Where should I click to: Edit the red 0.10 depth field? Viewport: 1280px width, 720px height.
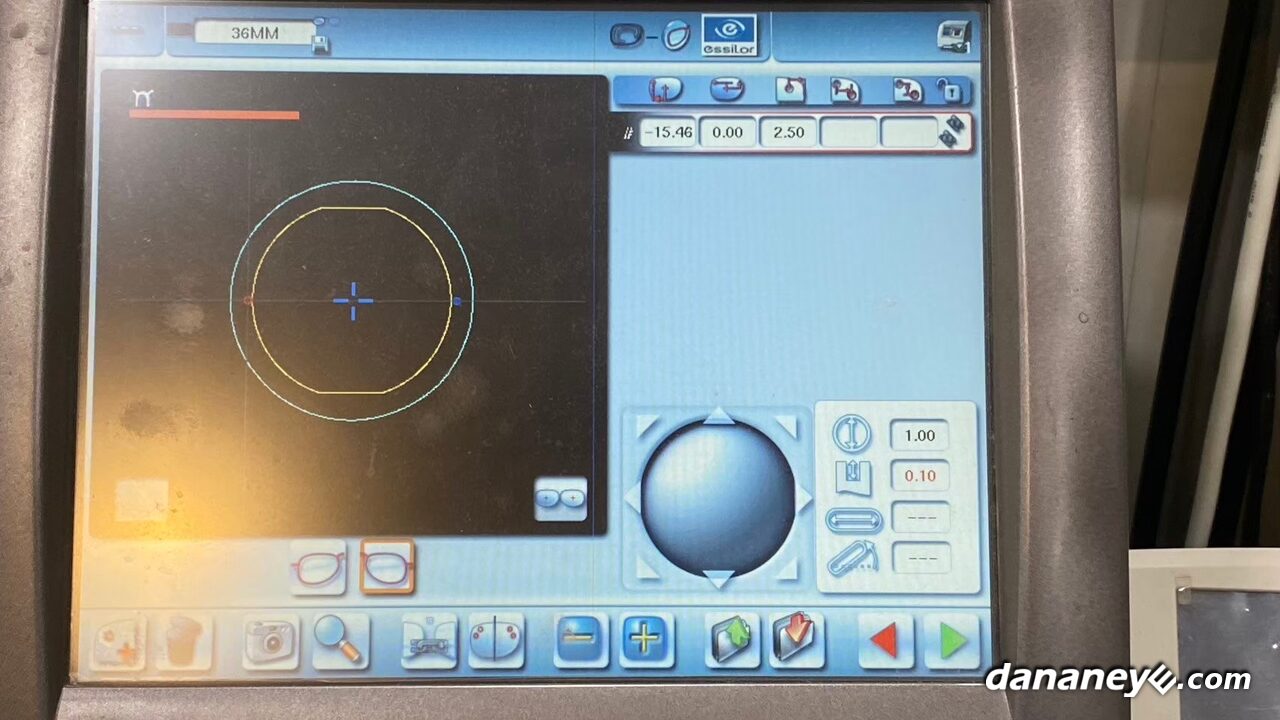(919, 476)
